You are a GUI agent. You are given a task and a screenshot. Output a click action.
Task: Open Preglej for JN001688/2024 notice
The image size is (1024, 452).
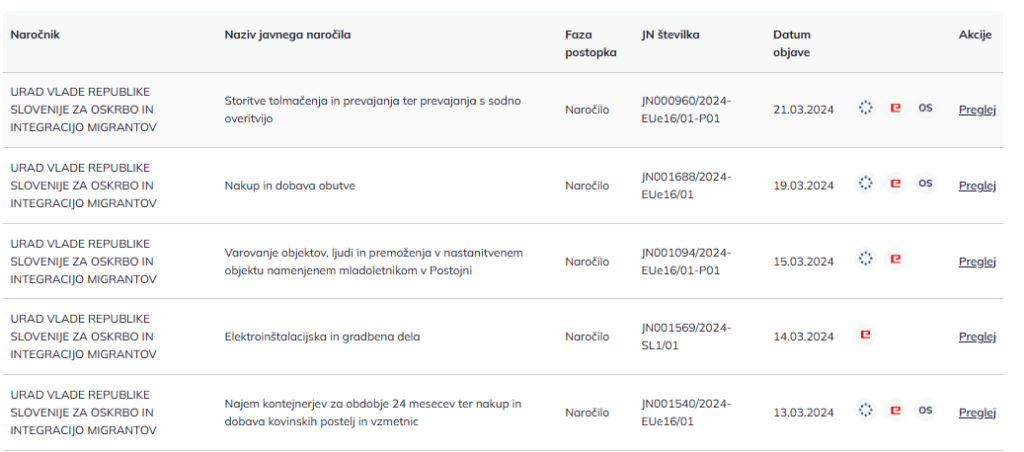tap(977, 186)
